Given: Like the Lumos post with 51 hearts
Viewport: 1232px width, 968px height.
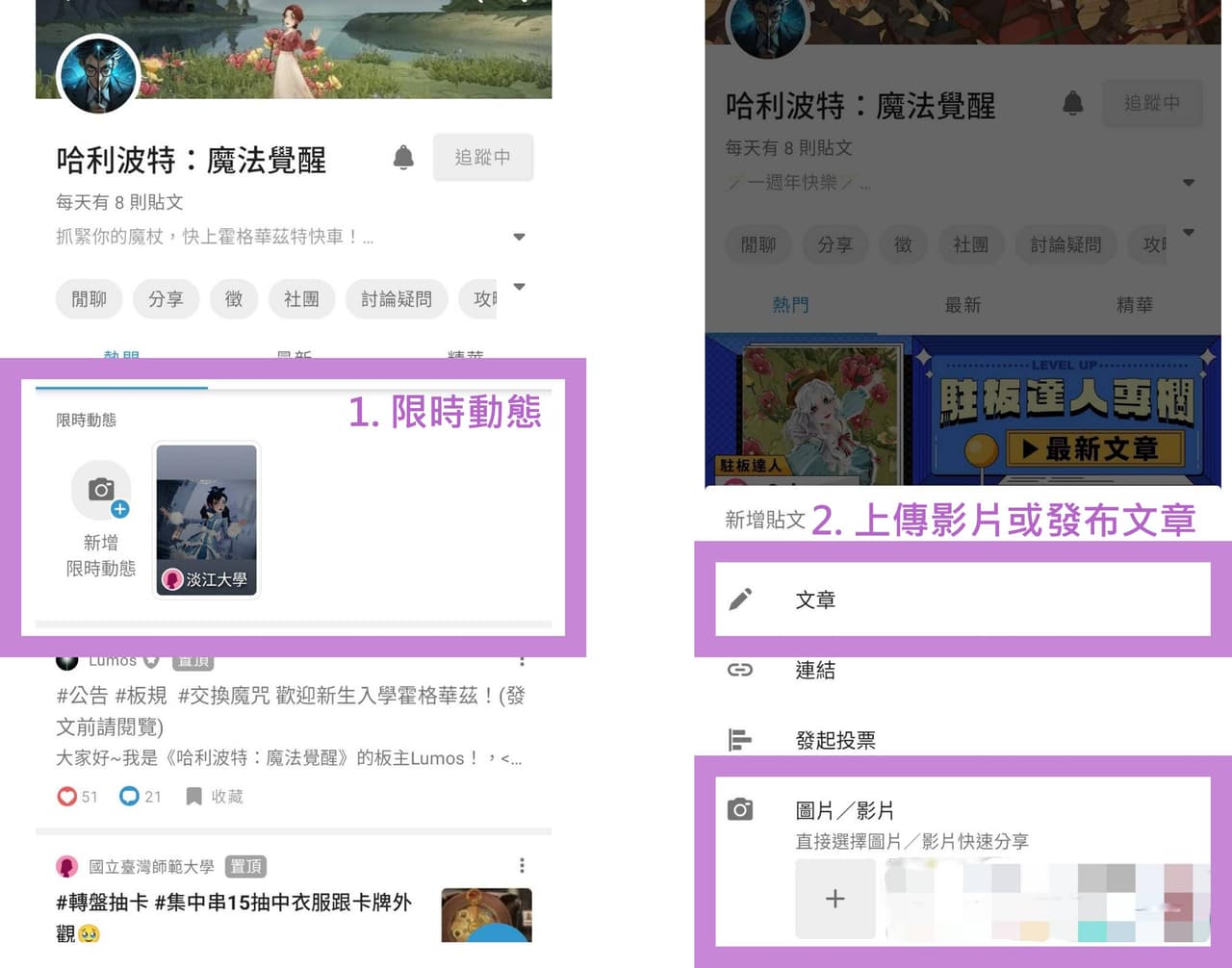Looking at the screenshot, I should [66, 797].
